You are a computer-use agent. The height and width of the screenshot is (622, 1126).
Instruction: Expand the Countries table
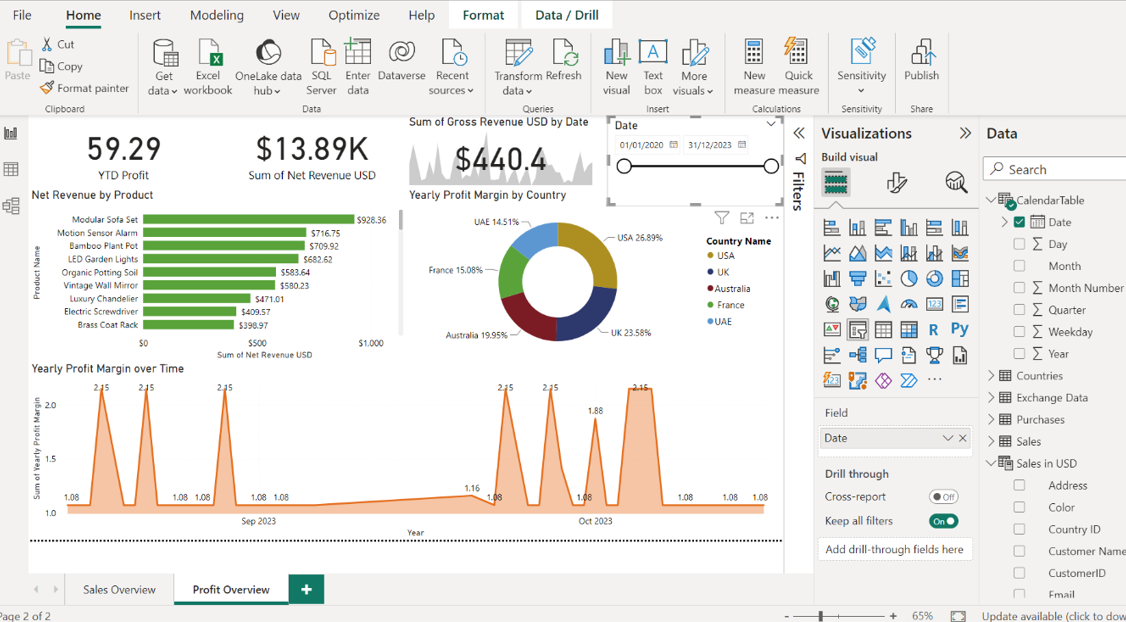991,376
